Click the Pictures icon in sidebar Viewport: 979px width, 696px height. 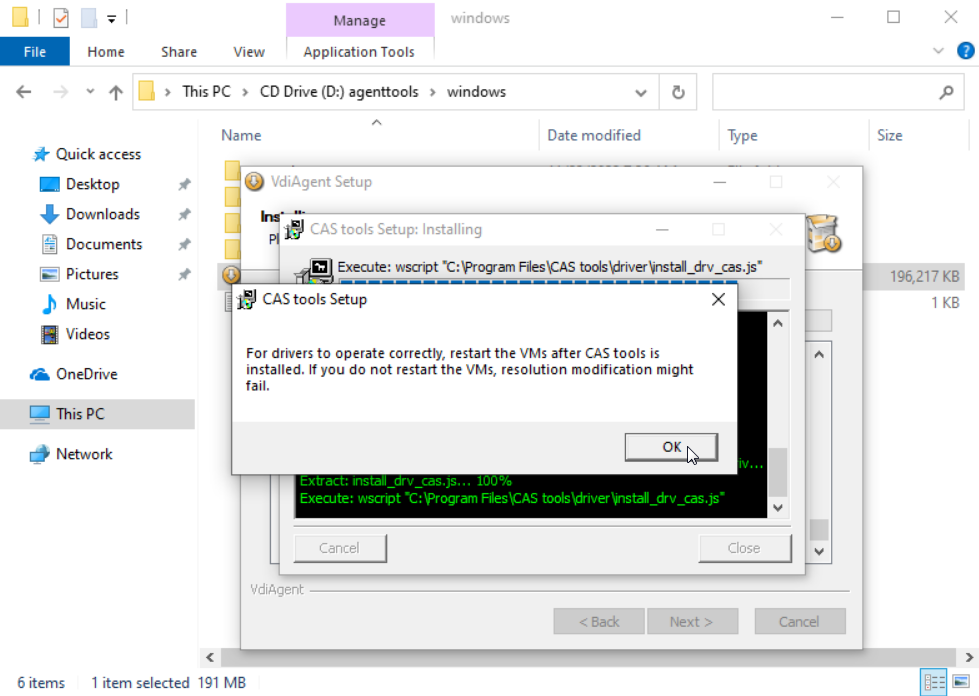tap(49, 274)
